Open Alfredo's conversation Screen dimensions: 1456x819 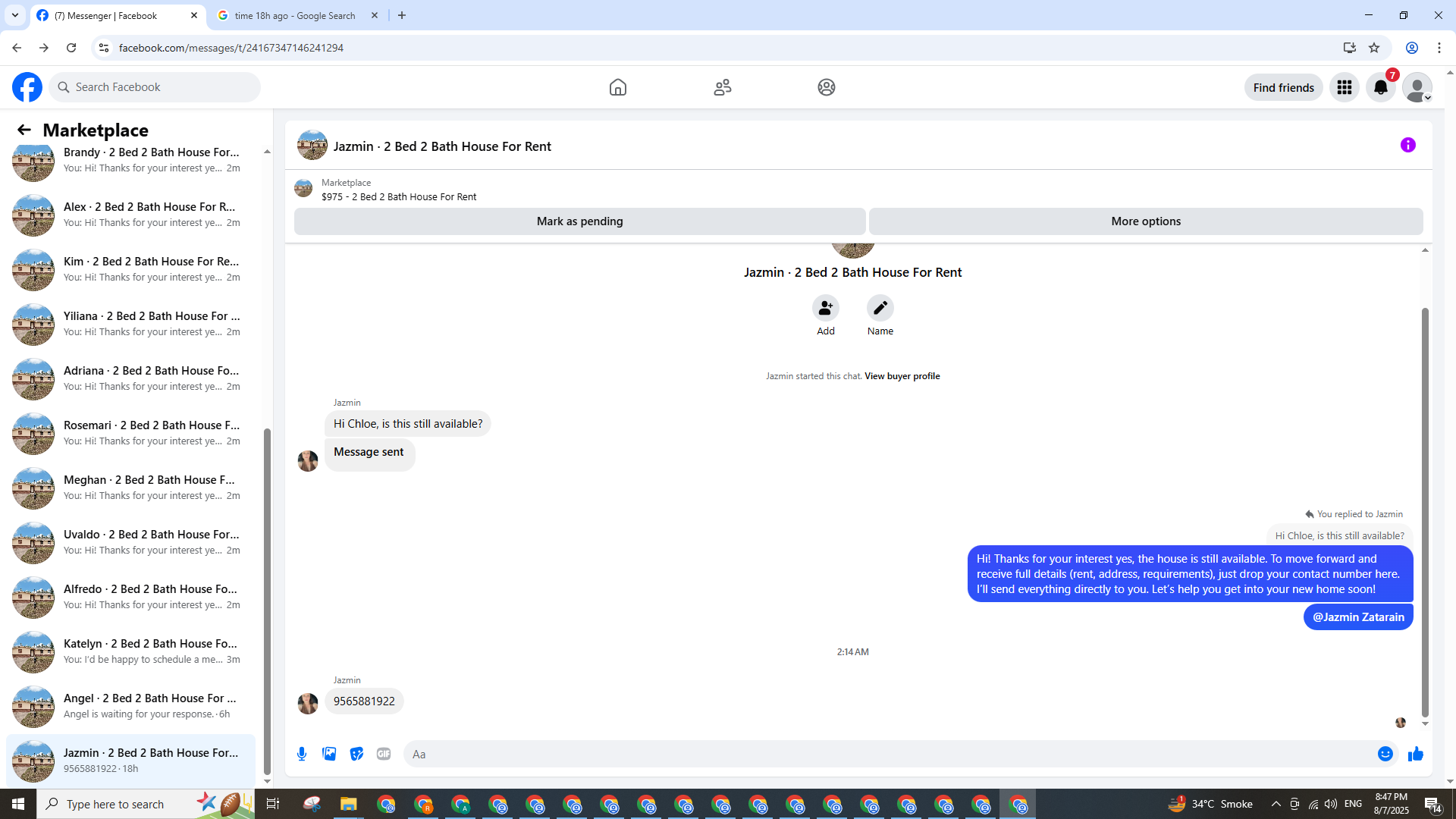(130, 597)
